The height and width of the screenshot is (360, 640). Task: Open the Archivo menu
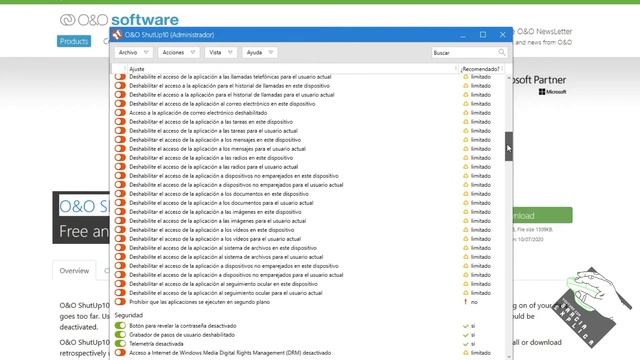(x=133, y=53)
